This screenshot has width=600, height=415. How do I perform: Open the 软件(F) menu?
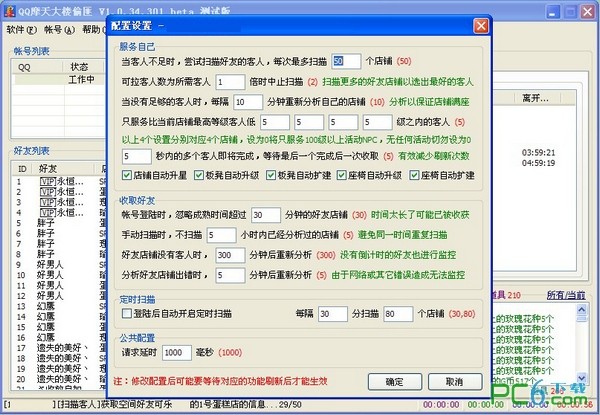click(x=21, y=30)
